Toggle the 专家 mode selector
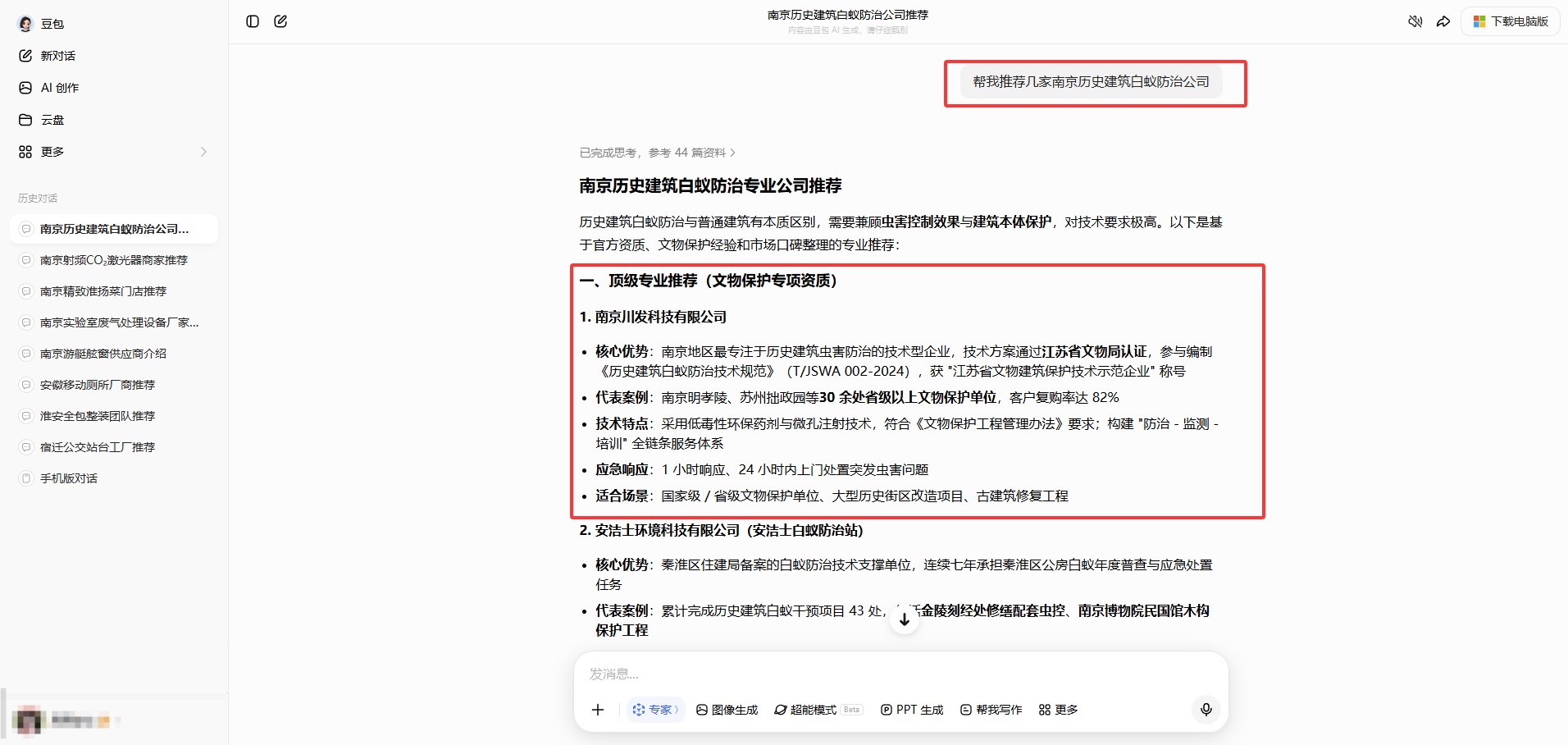The width and height of the screenshot is (1568, 745). tap(656, 710)
